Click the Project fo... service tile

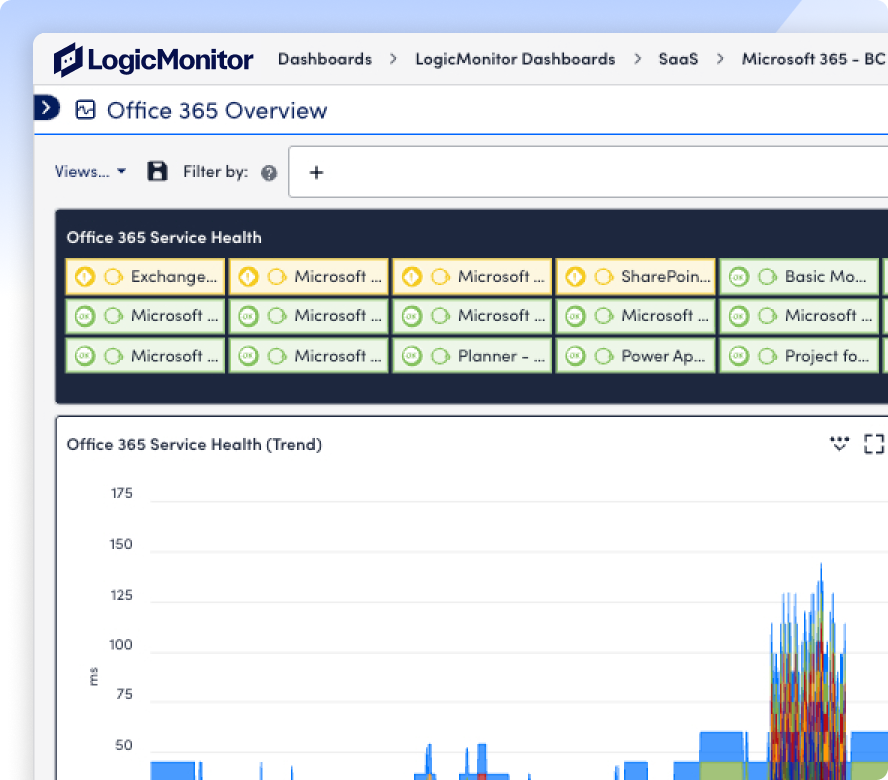pos(799,356)
